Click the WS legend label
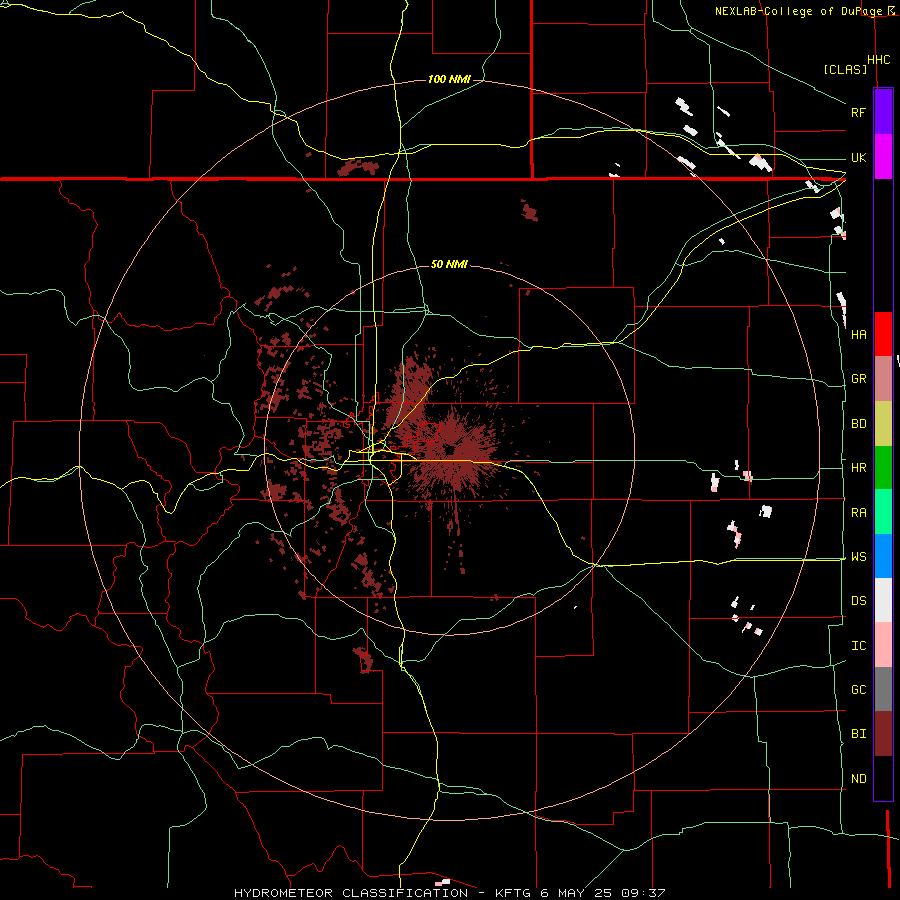 (x=858, y=557)
